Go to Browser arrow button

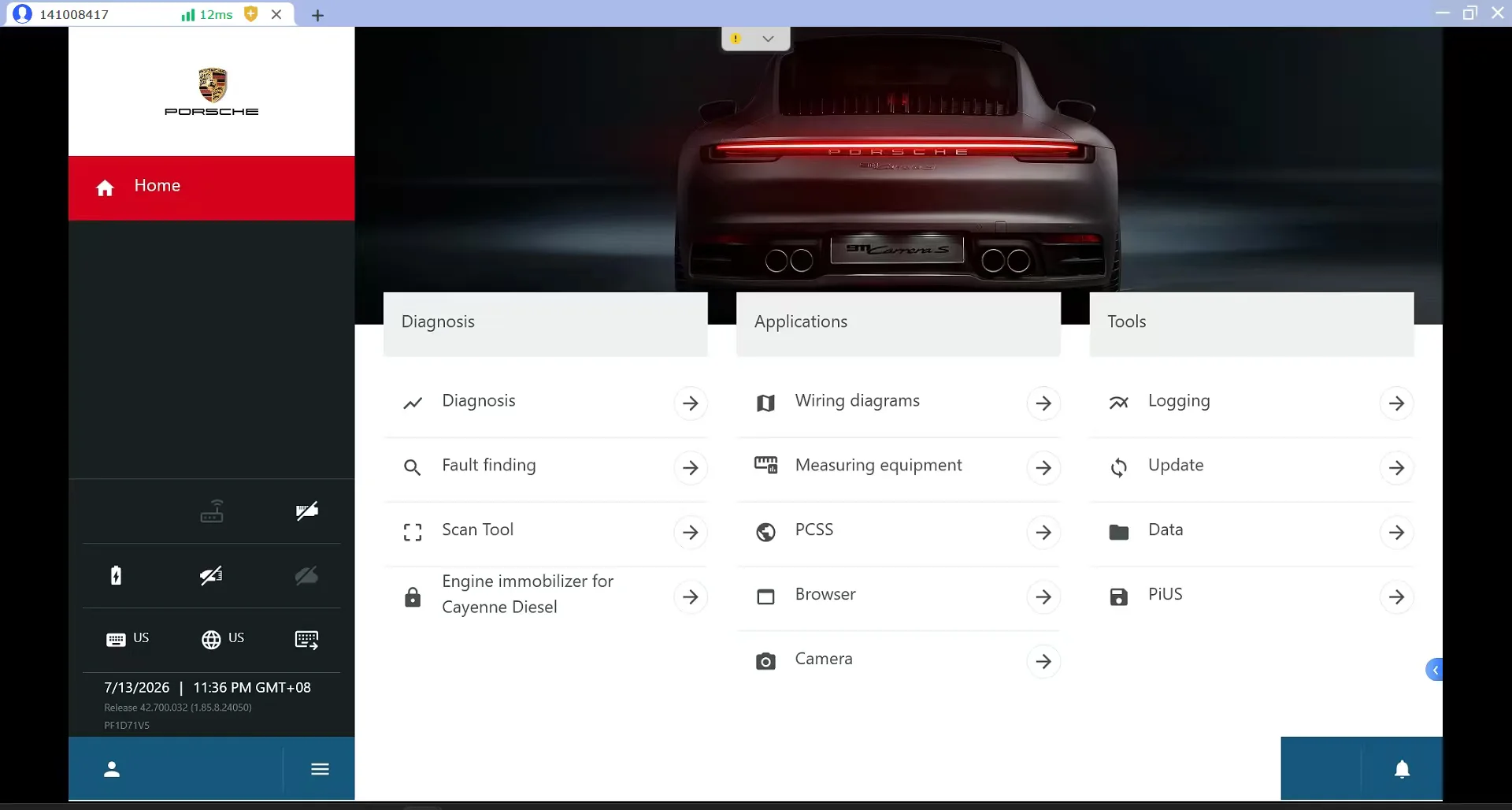1043,597
